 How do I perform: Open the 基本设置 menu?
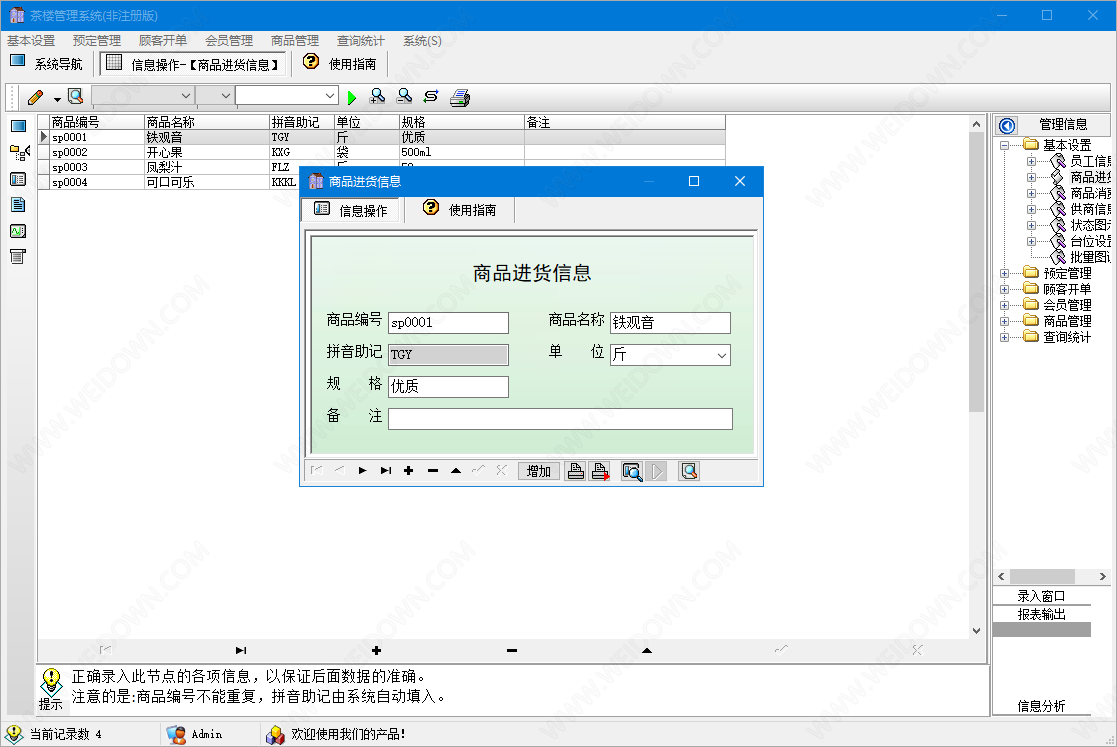(31, 41)
